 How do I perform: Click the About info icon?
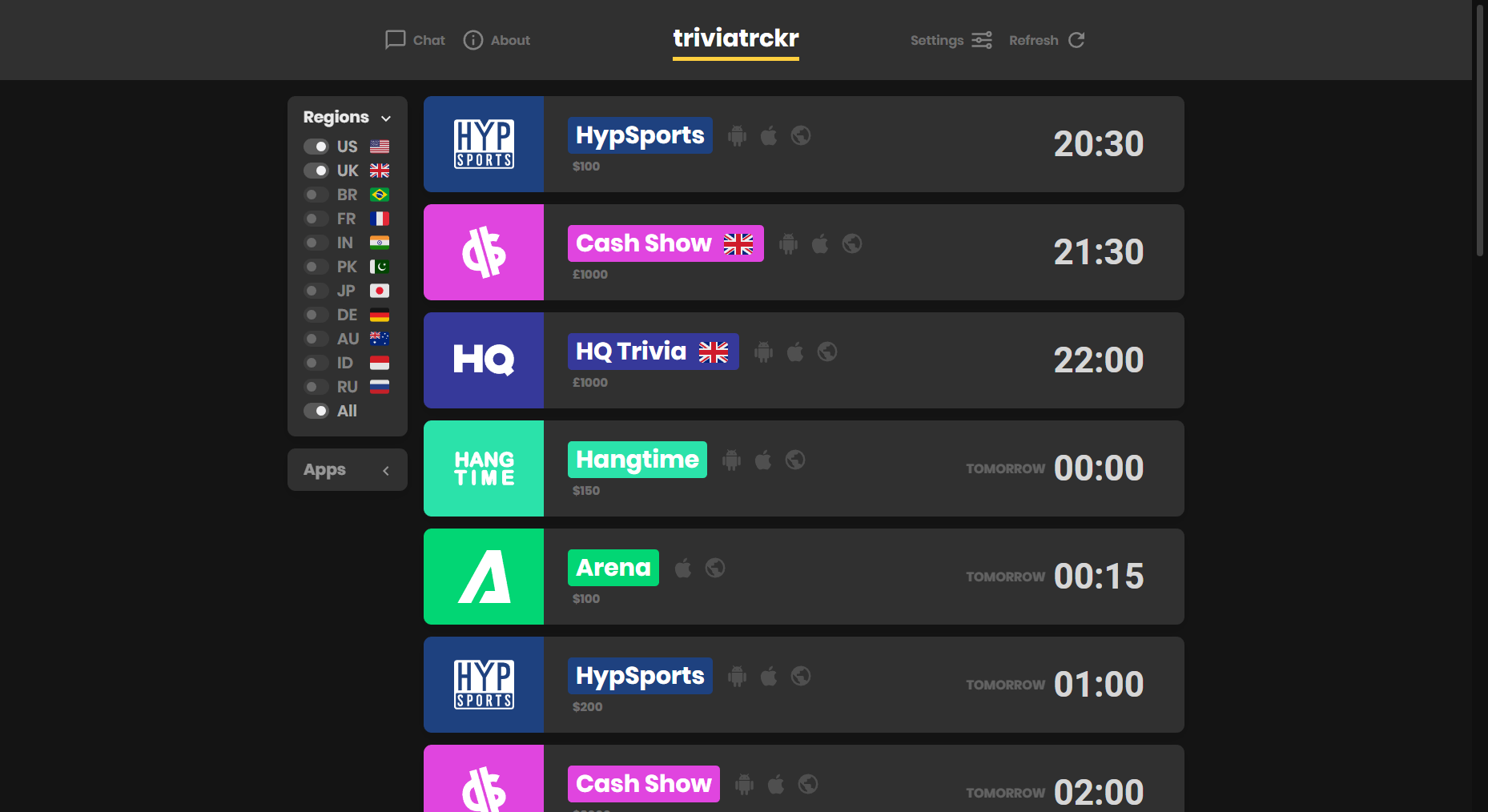coord(473,40)
